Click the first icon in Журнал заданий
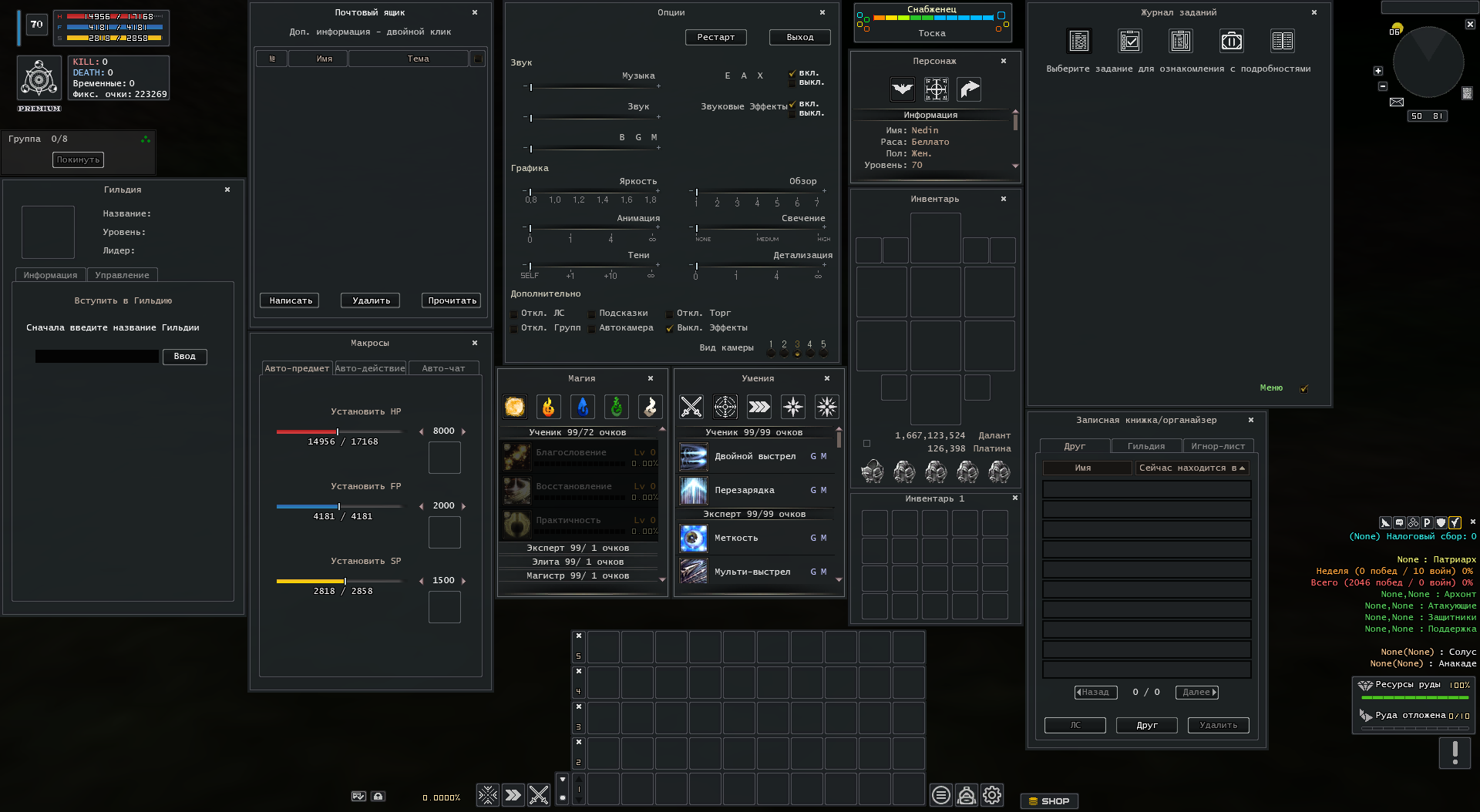 [1079, 41]
